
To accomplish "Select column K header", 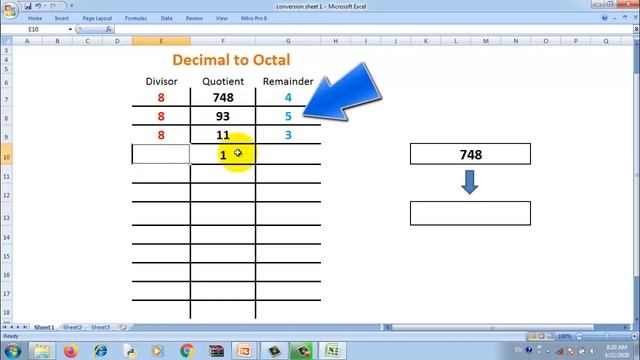I will click(x=426, y=41).
